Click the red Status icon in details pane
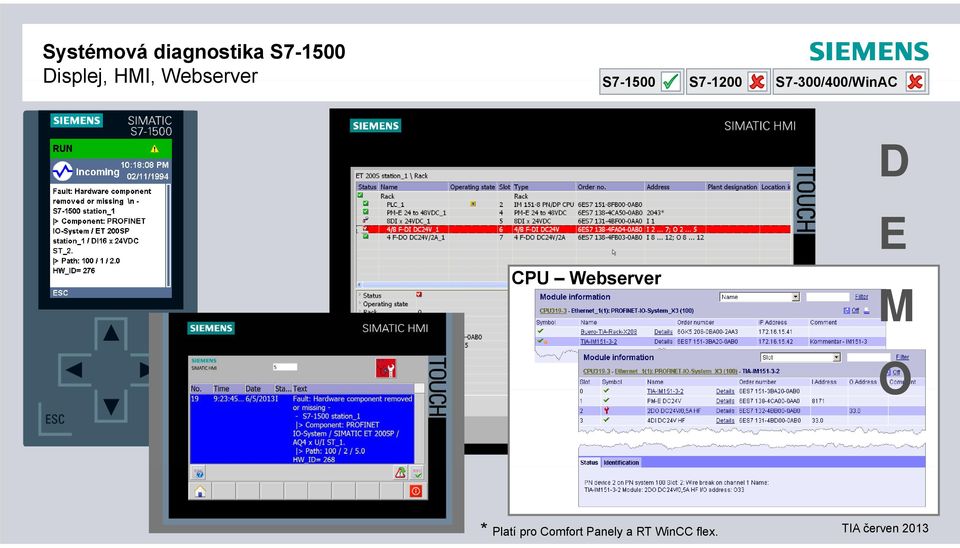Viewport: 960px width, 548px height. 419,295
